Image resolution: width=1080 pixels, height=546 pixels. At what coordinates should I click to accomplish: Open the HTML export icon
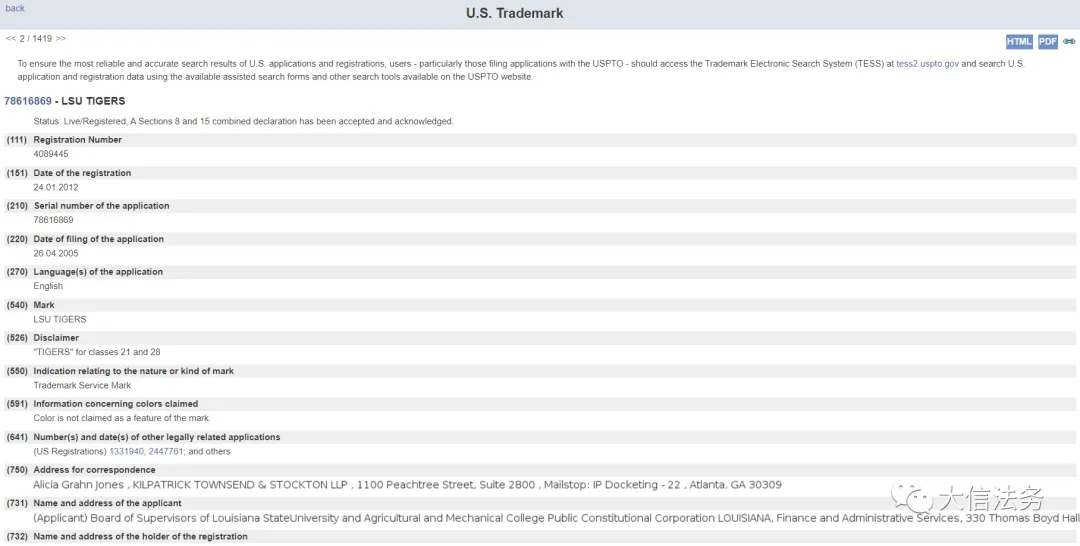[1019, 42]
